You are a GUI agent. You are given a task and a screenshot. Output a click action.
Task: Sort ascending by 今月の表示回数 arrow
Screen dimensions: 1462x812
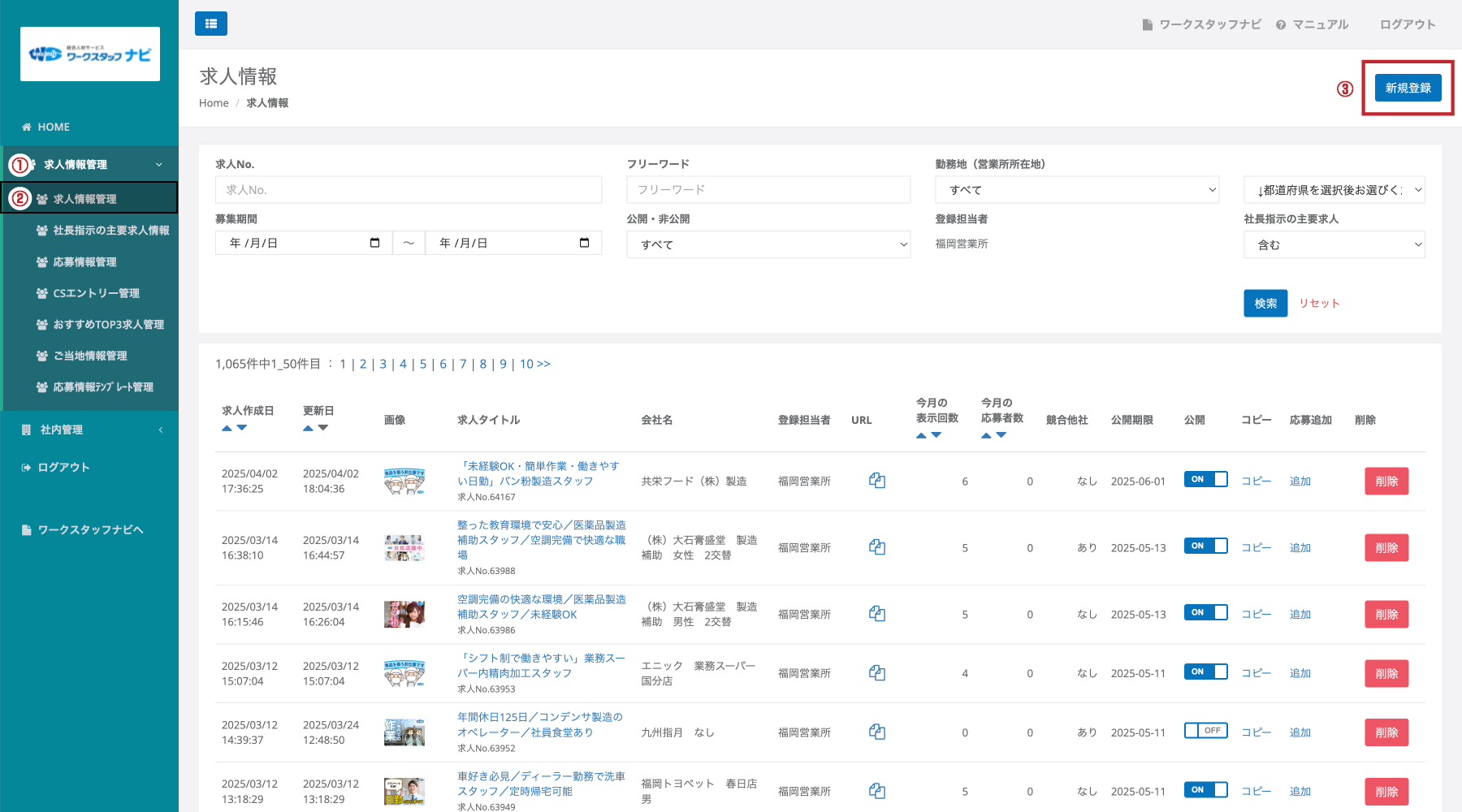pyautogui.click(x=921, y=435)
